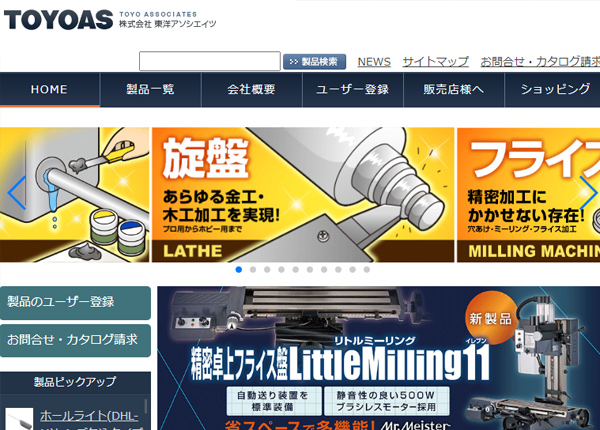The image size is (600, 430).
Task: Open the 製品一覧 menu item
Action: coord(150,90)
